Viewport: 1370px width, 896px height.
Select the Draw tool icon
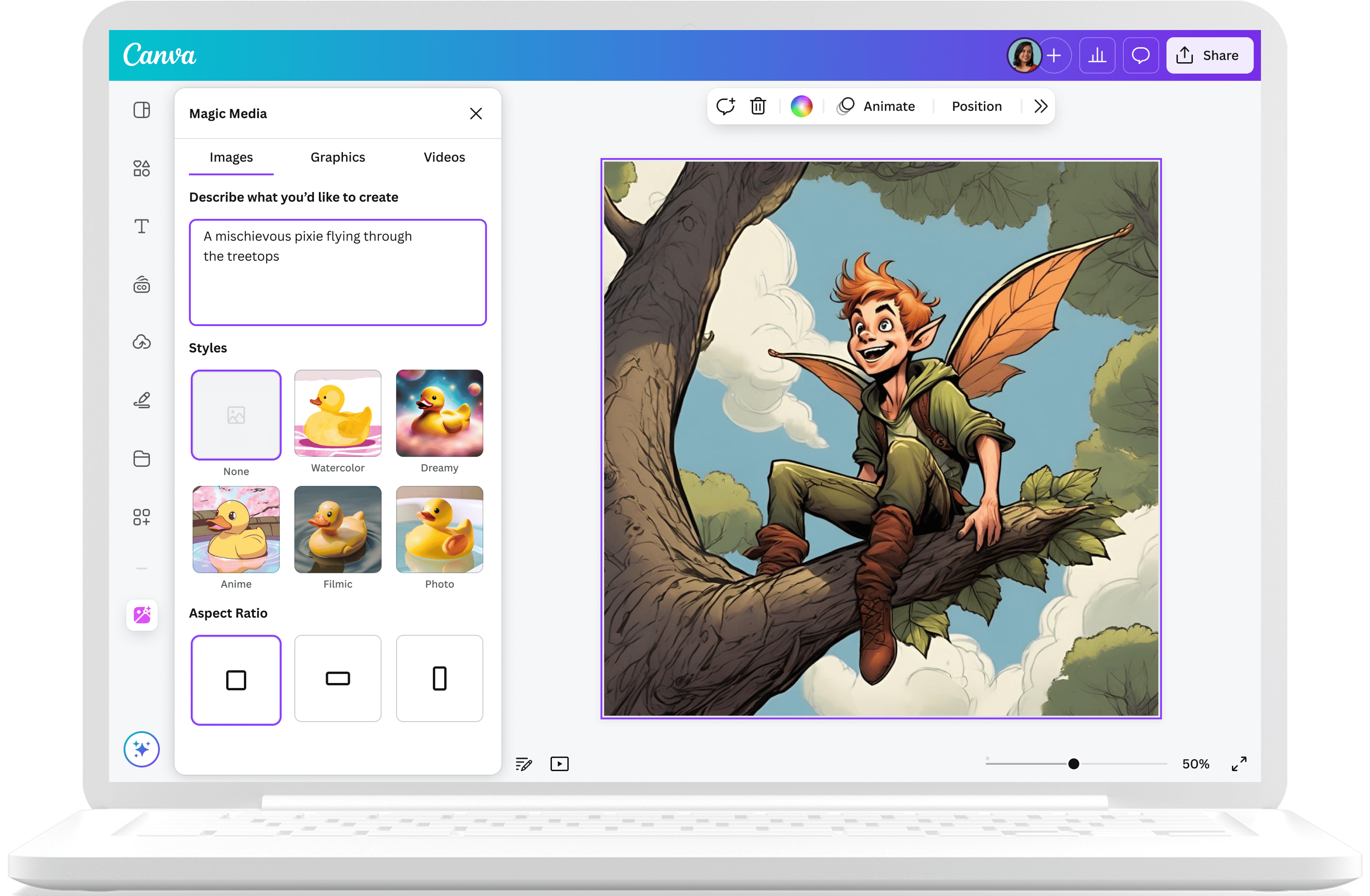(142, 400)
